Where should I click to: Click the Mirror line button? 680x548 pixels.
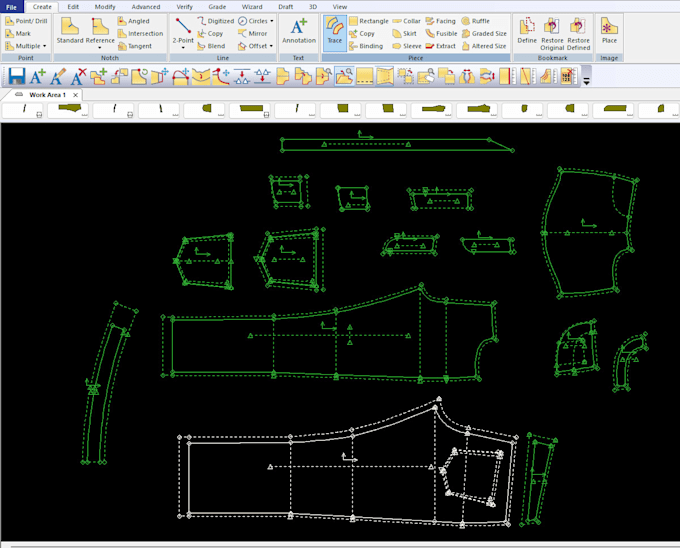[x=253, y=33]
